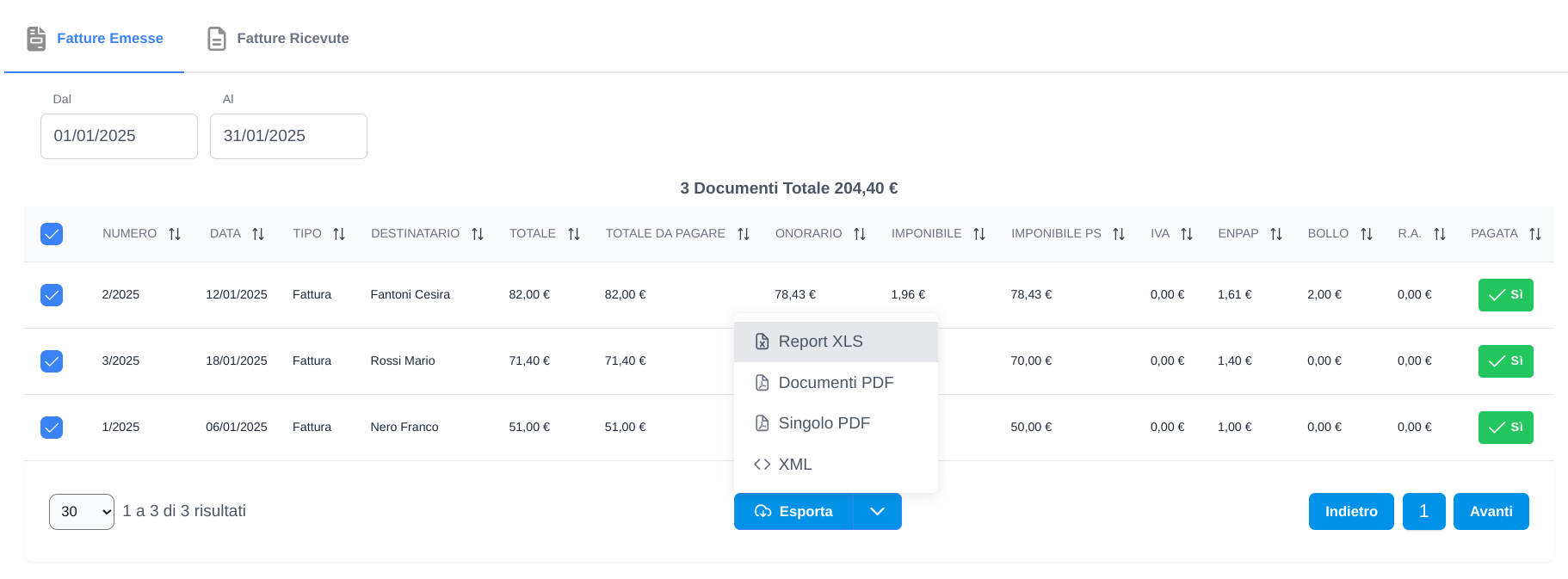1568x579 pixels.
Task: Click the Esporta button
Action: [x=793, y=511]
